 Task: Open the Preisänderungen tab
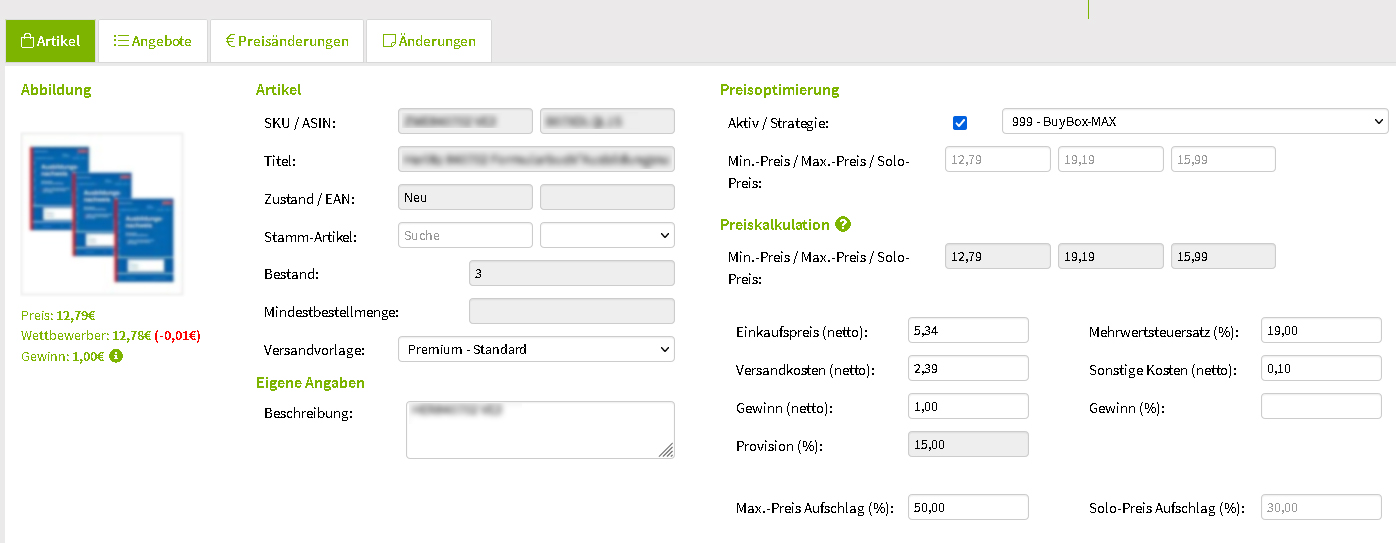(x=287, y=41)
